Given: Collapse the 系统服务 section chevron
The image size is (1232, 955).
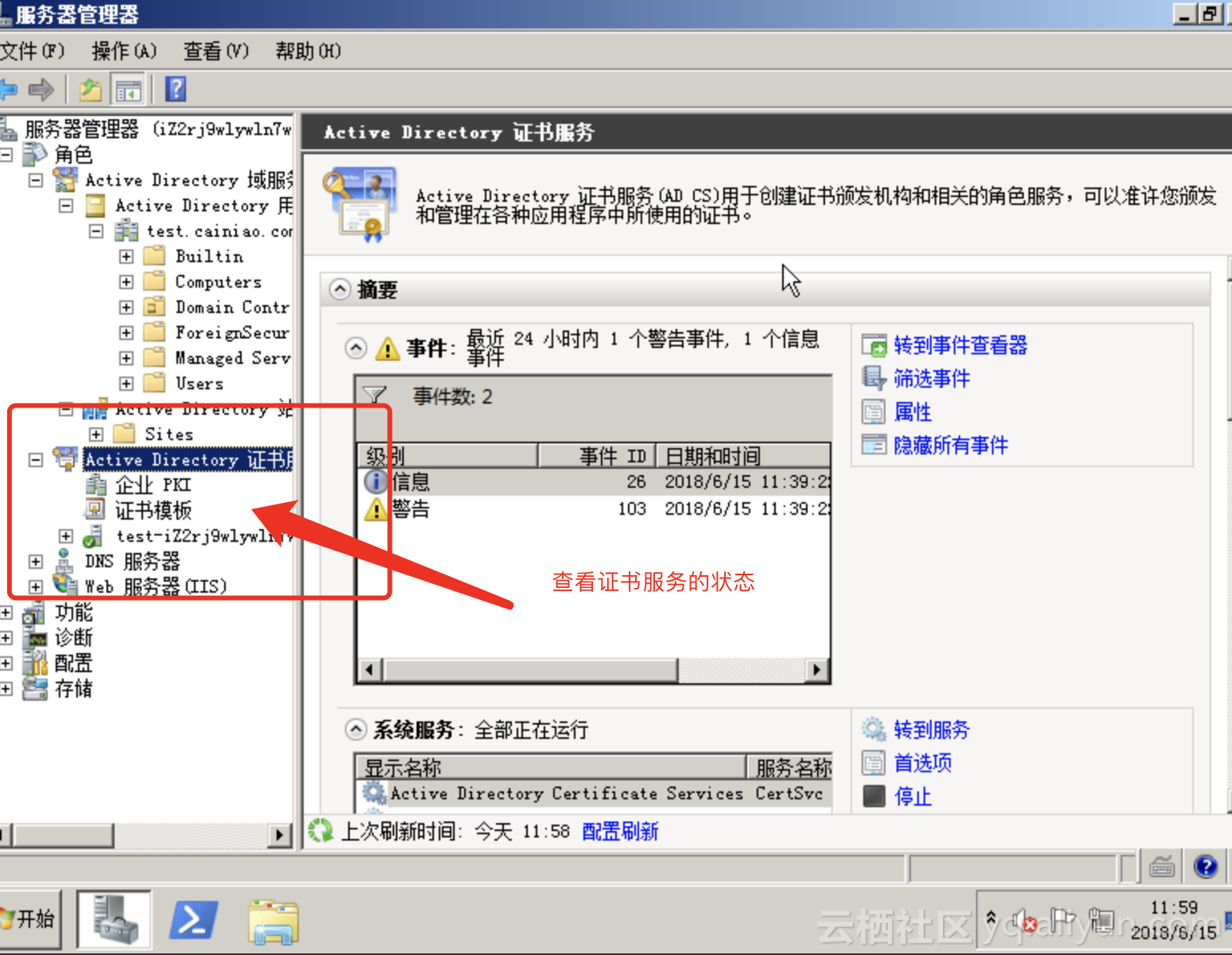Looking at the screenshot, I should tap(355, 729).
